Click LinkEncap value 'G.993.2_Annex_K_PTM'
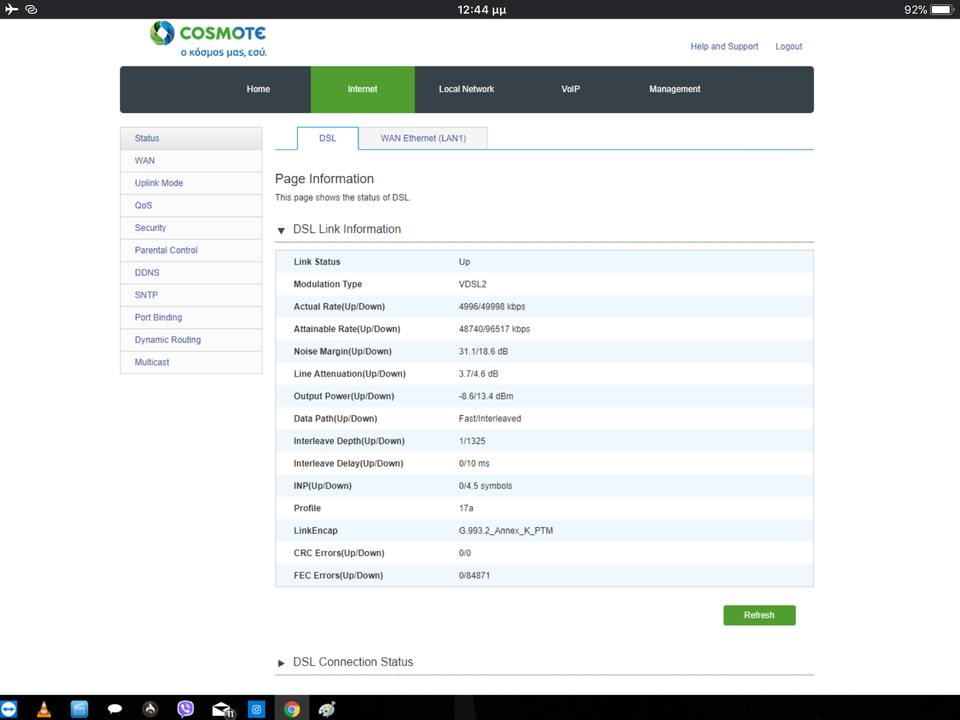 pos(506,531)
